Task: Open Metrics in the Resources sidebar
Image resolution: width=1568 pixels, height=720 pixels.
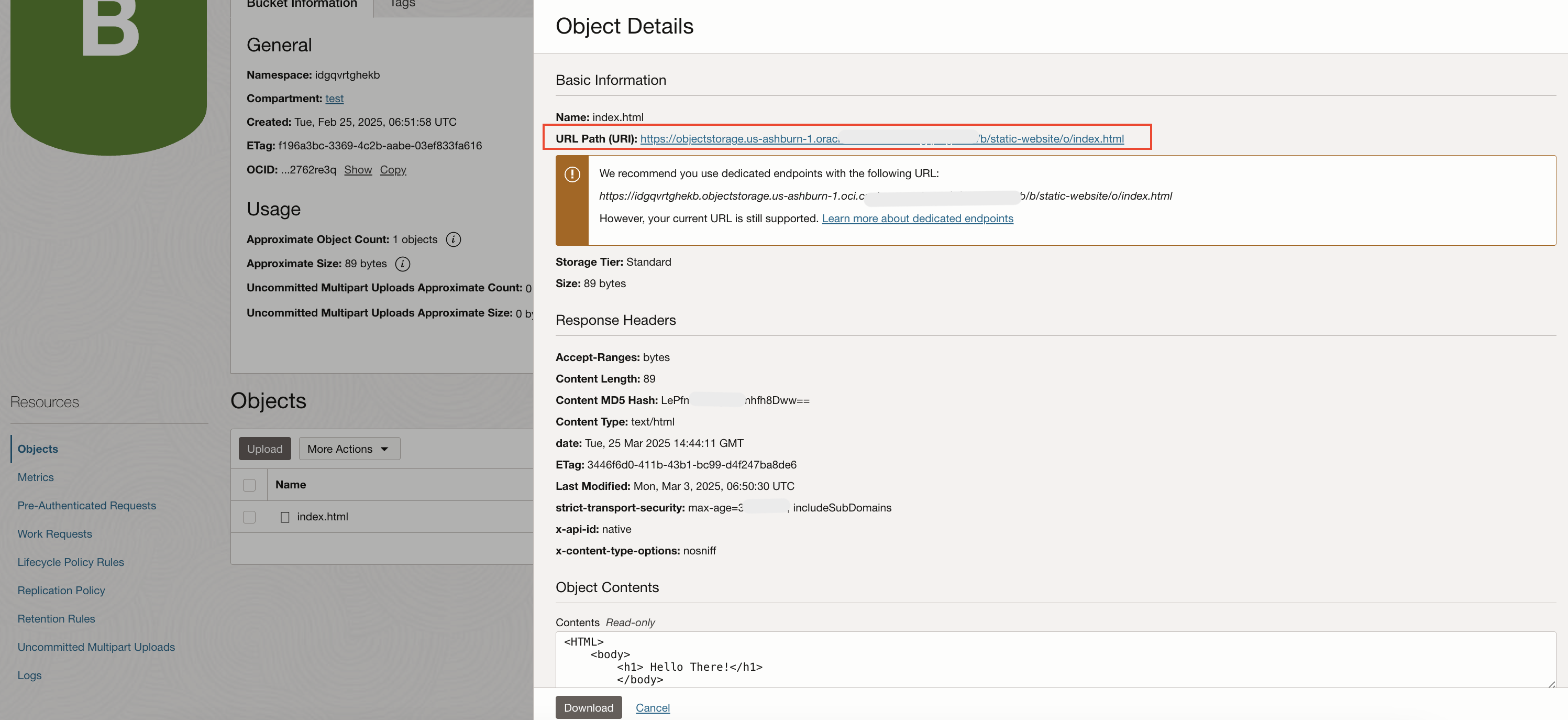Action: tap(35, 477)
